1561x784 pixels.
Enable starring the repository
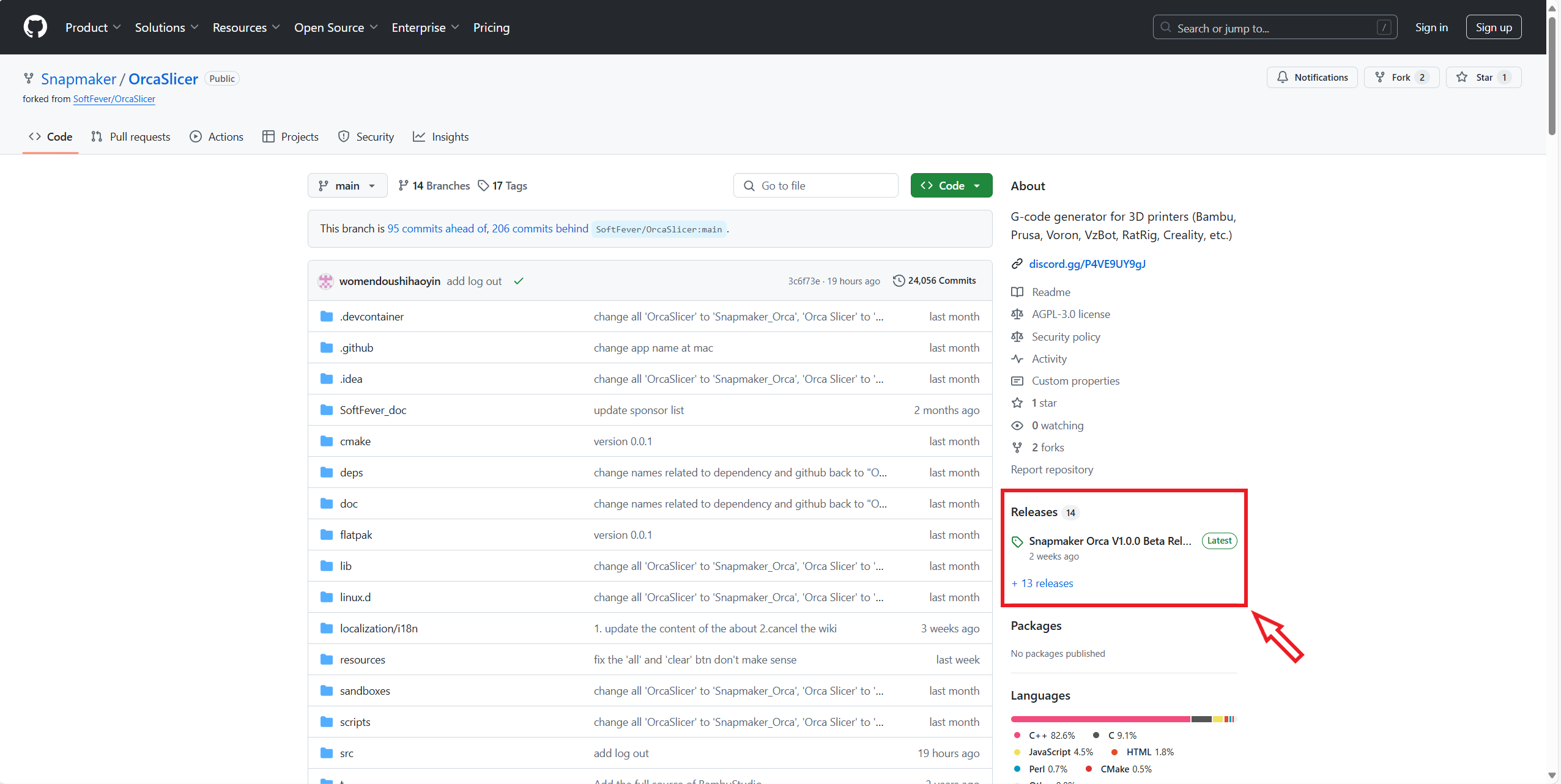pos(1477,77)
